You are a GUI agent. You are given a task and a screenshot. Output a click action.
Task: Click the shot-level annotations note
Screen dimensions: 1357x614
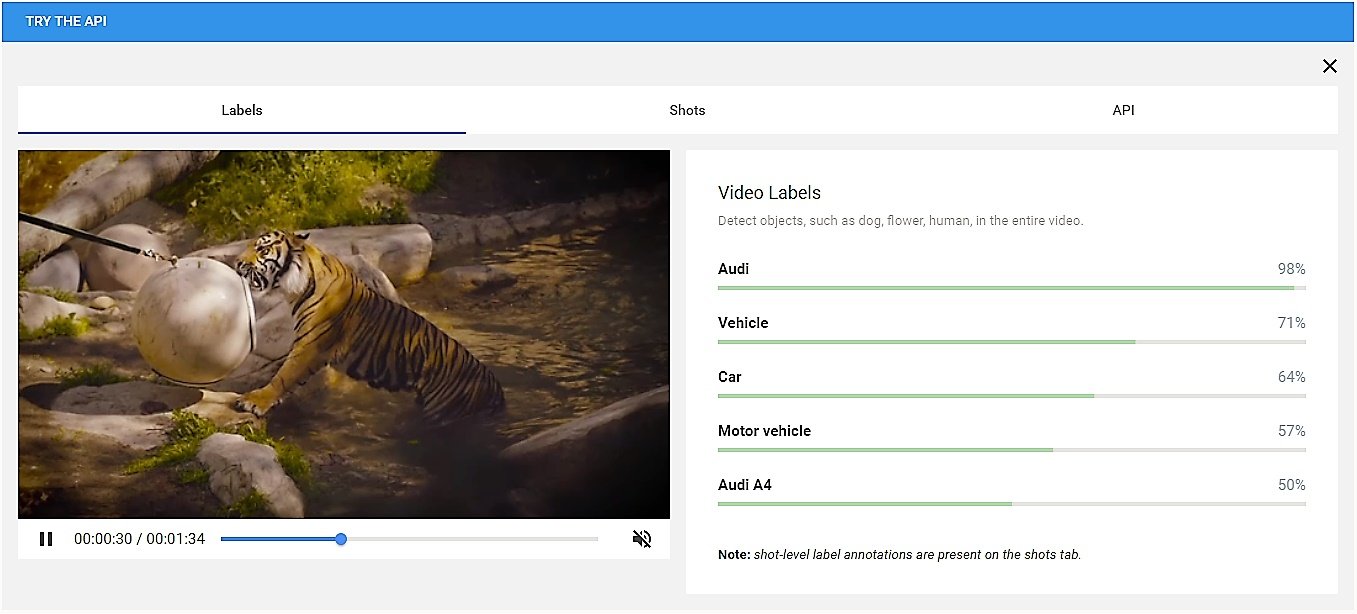pyautogui.click(x=899, y=554)
